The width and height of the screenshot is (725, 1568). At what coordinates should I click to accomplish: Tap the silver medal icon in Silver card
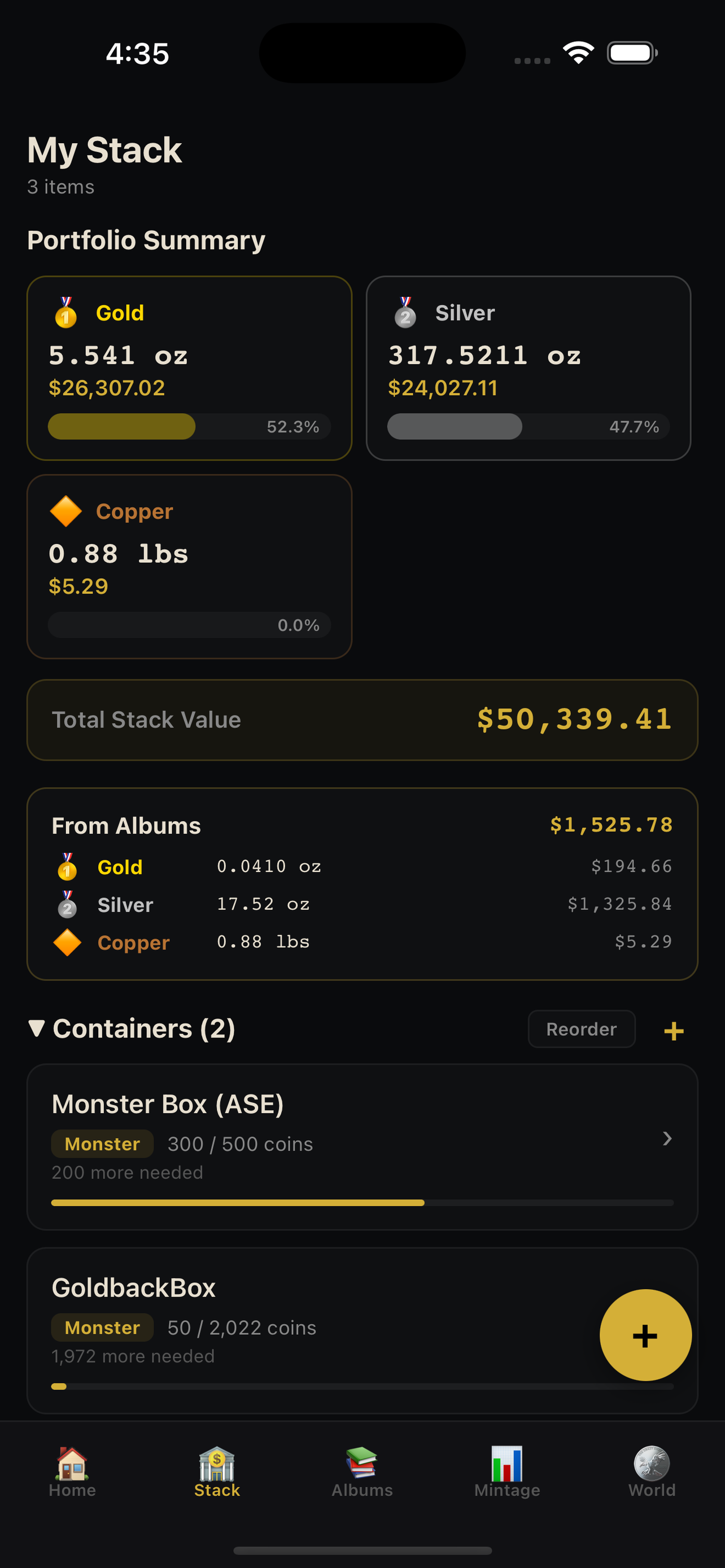tap(407, 312)
